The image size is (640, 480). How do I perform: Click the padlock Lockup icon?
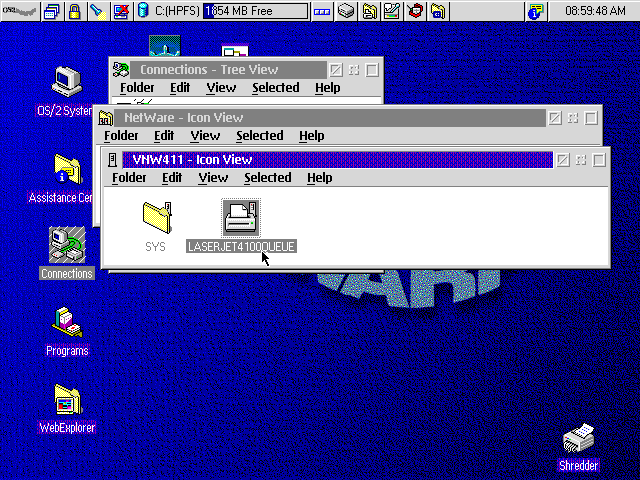pyautogui.click(x=74, y=11)
